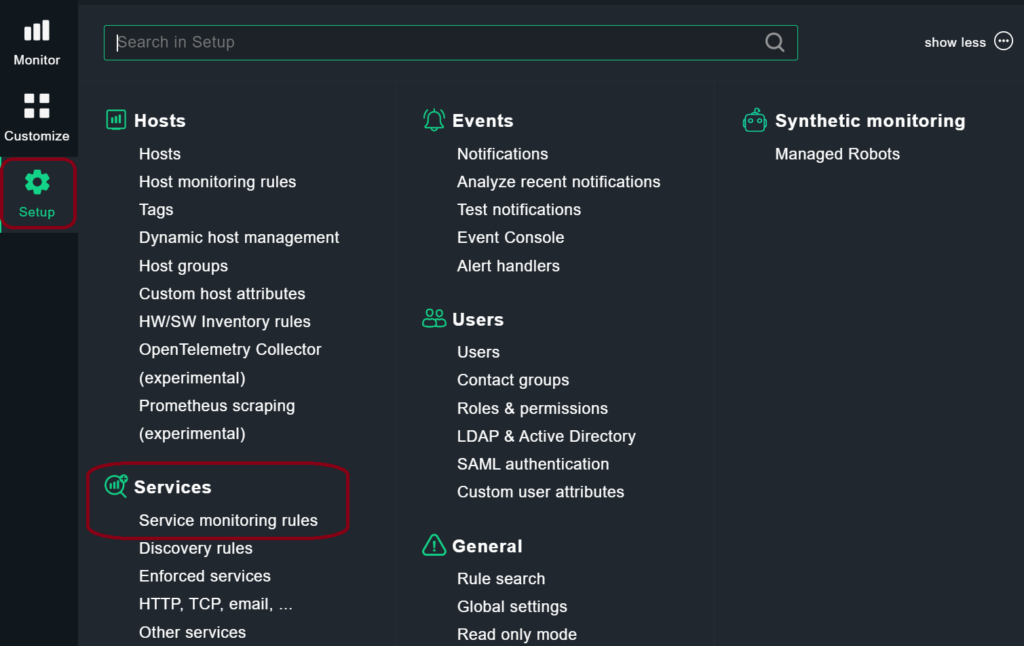This screenshot has height=646, width=1024.
Task: Click the Events bell icon
Action: 432,119
